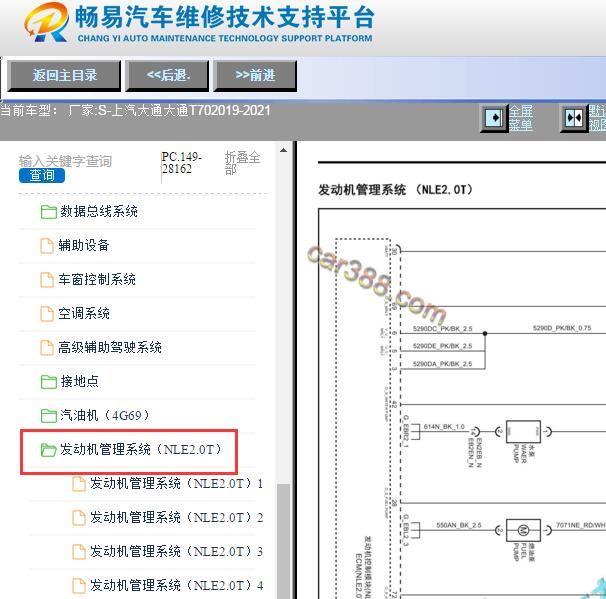Click the current vehicle model text
This screenshot has width=606, height=599.
pos(135,111)
